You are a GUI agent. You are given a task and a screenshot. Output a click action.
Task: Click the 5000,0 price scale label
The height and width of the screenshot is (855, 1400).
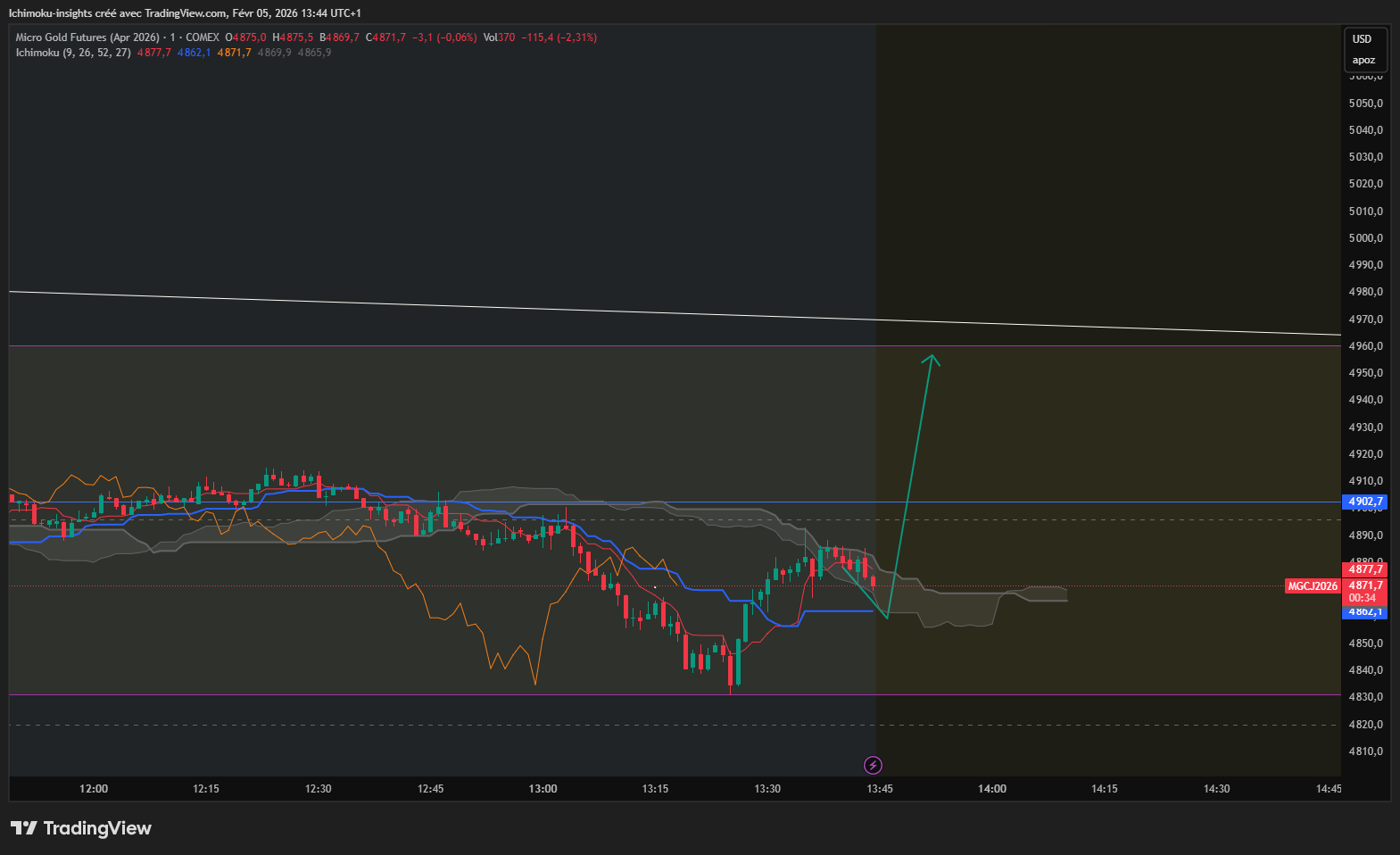click(1366, 238)
